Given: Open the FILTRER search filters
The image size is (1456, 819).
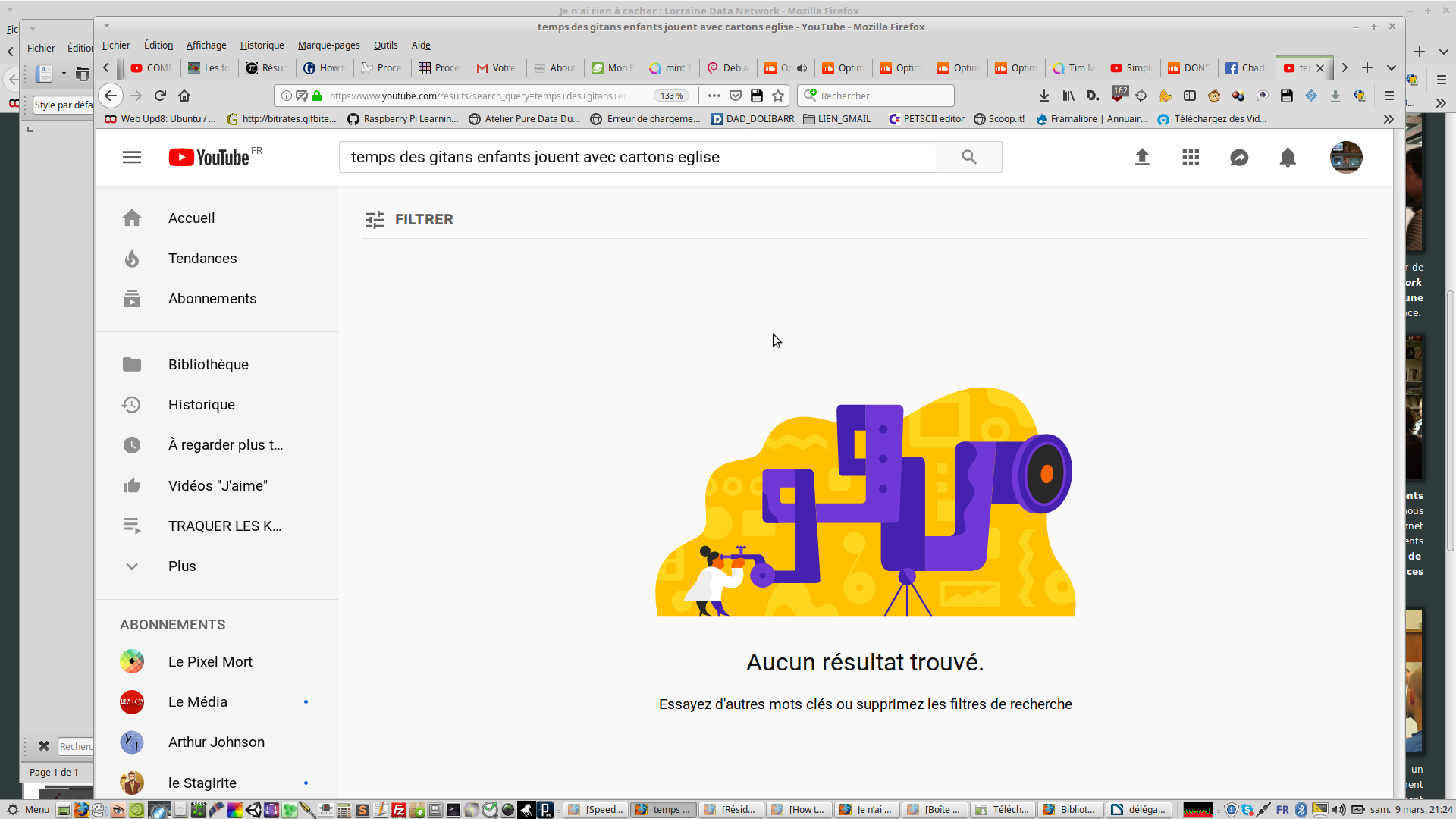Looking at the screenshot, I should (x=409, y=219).
